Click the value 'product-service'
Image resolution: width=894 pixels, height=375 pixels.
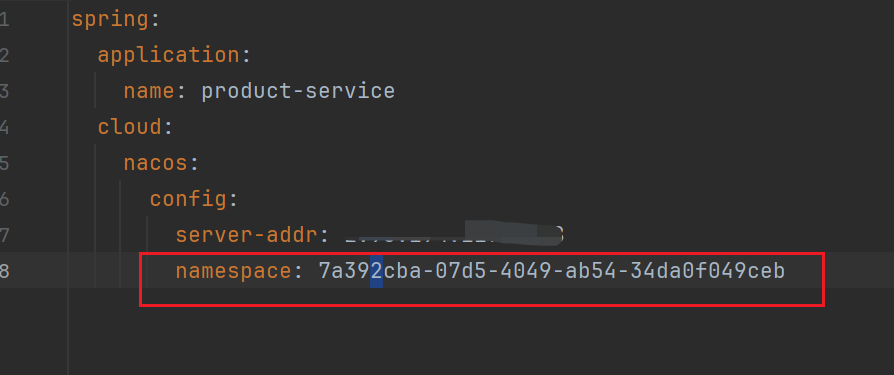[x=298, y=91]
